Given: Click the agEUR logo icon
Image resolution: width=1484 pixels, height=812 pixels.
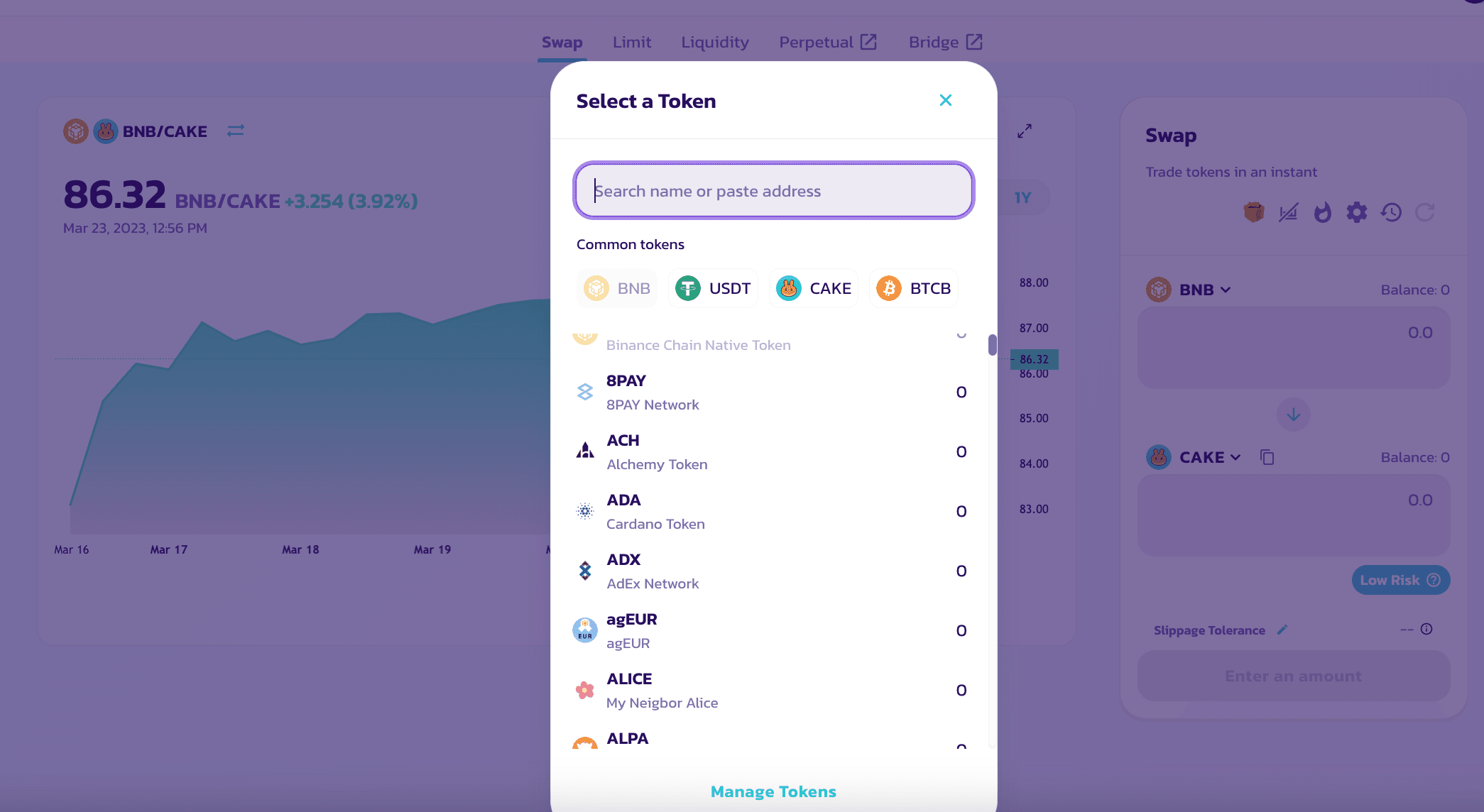Looking at the screenshot, I should pos(585,630).
